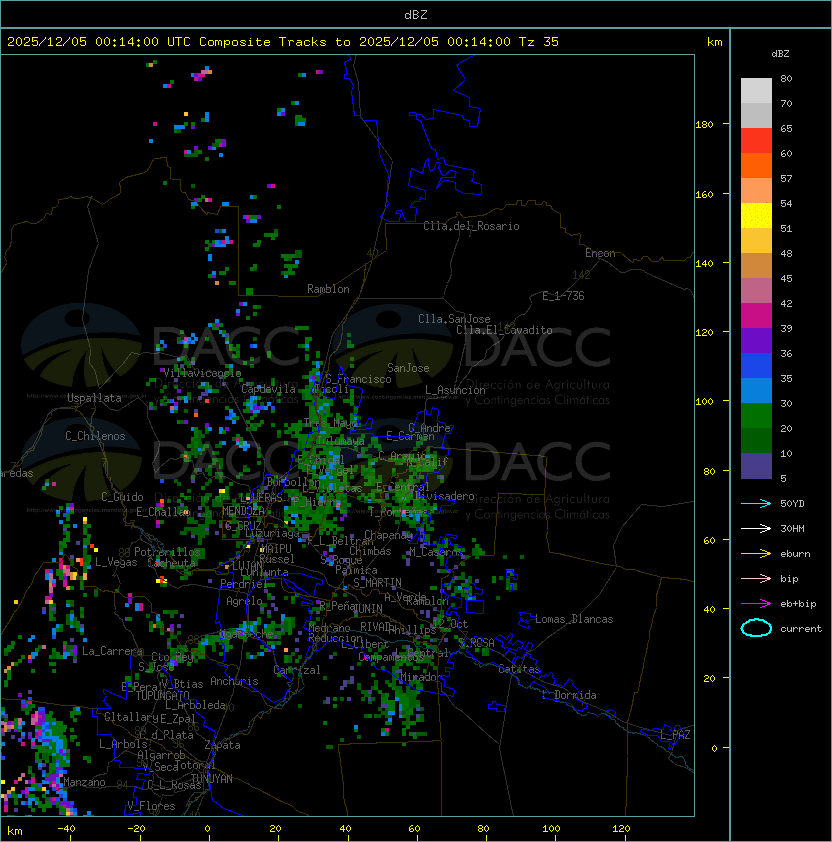Click the 'E_1-736' map label
Screen dimensions: 832x842
pyautogui.click(x=563, y=296)
